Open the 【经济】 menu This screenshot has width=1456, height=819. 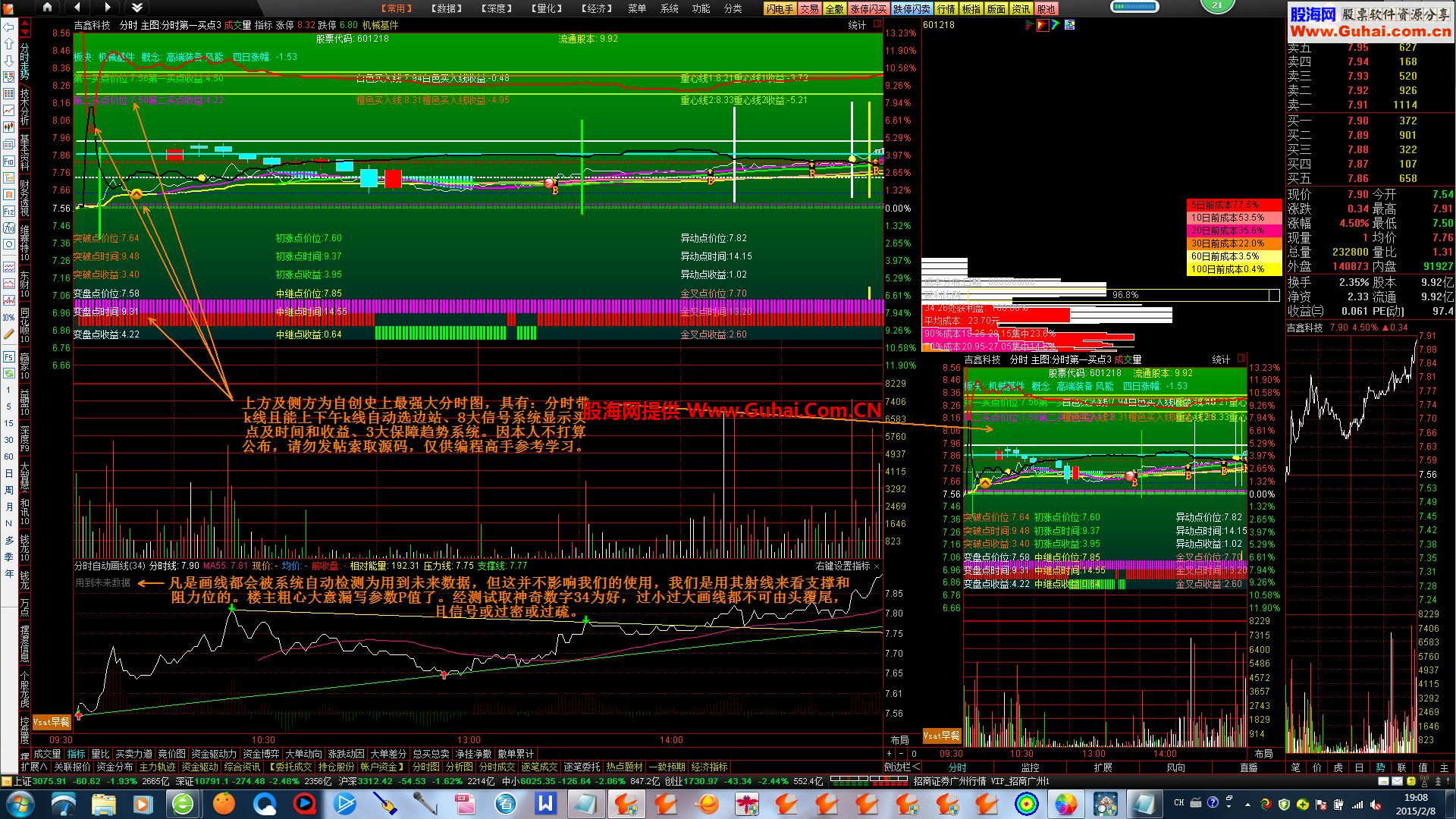click(x=596, y=8)
